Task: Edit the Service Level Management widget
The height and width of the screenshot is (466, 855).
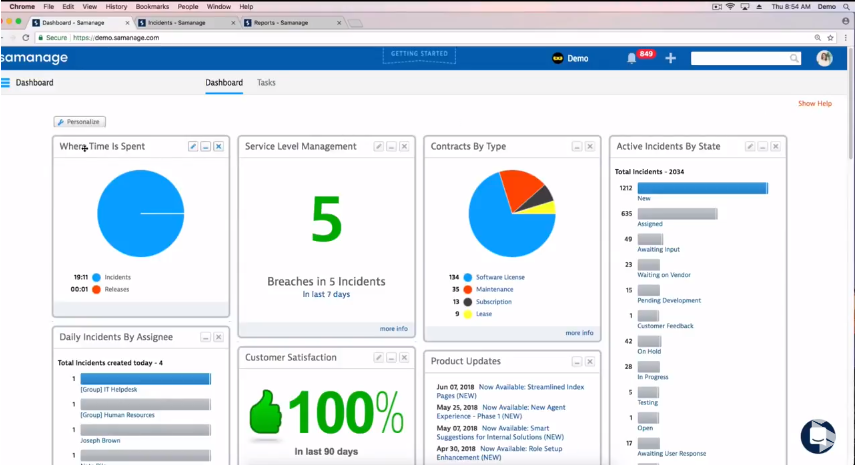Action: [379, 147]
